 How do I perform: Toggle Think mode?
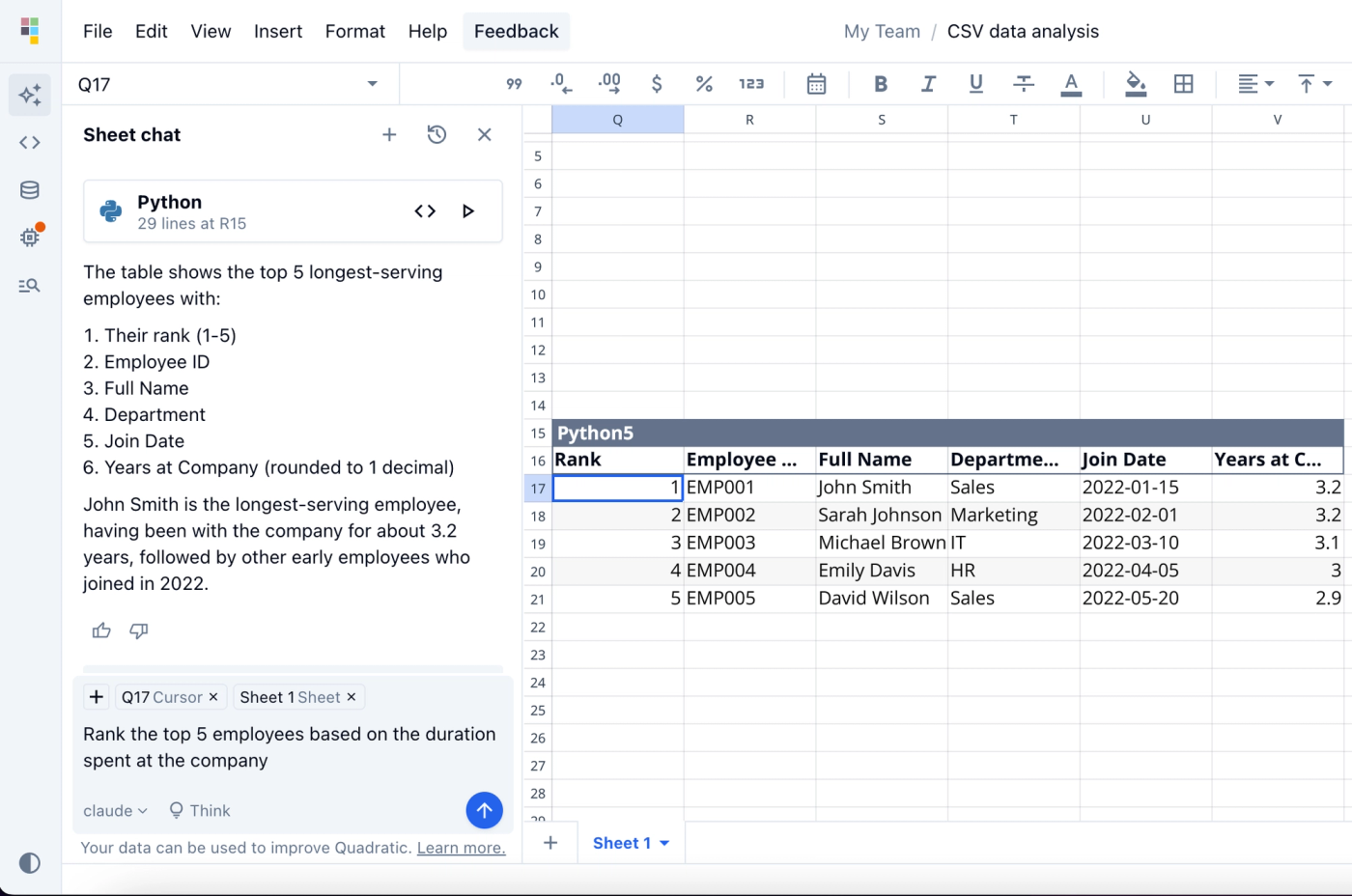(x=200, y=811)
